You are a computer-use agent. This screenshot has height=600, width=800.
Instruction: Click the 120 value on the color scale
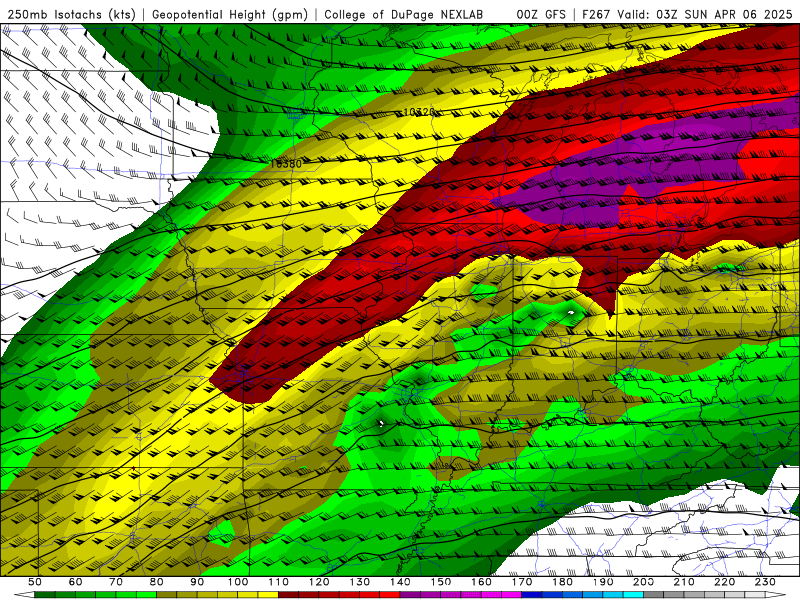coord(319,582)
